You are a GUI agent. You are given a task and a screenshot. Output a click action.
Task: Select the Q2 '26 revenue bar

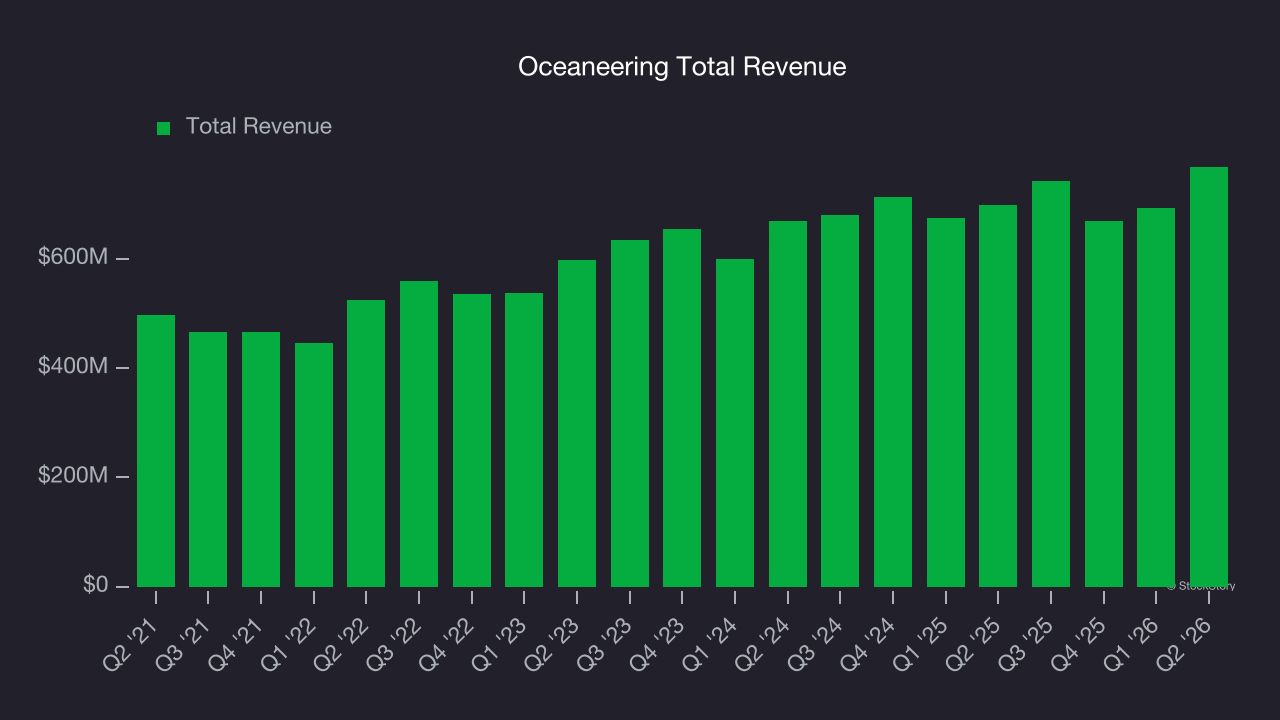[1209, 377]
